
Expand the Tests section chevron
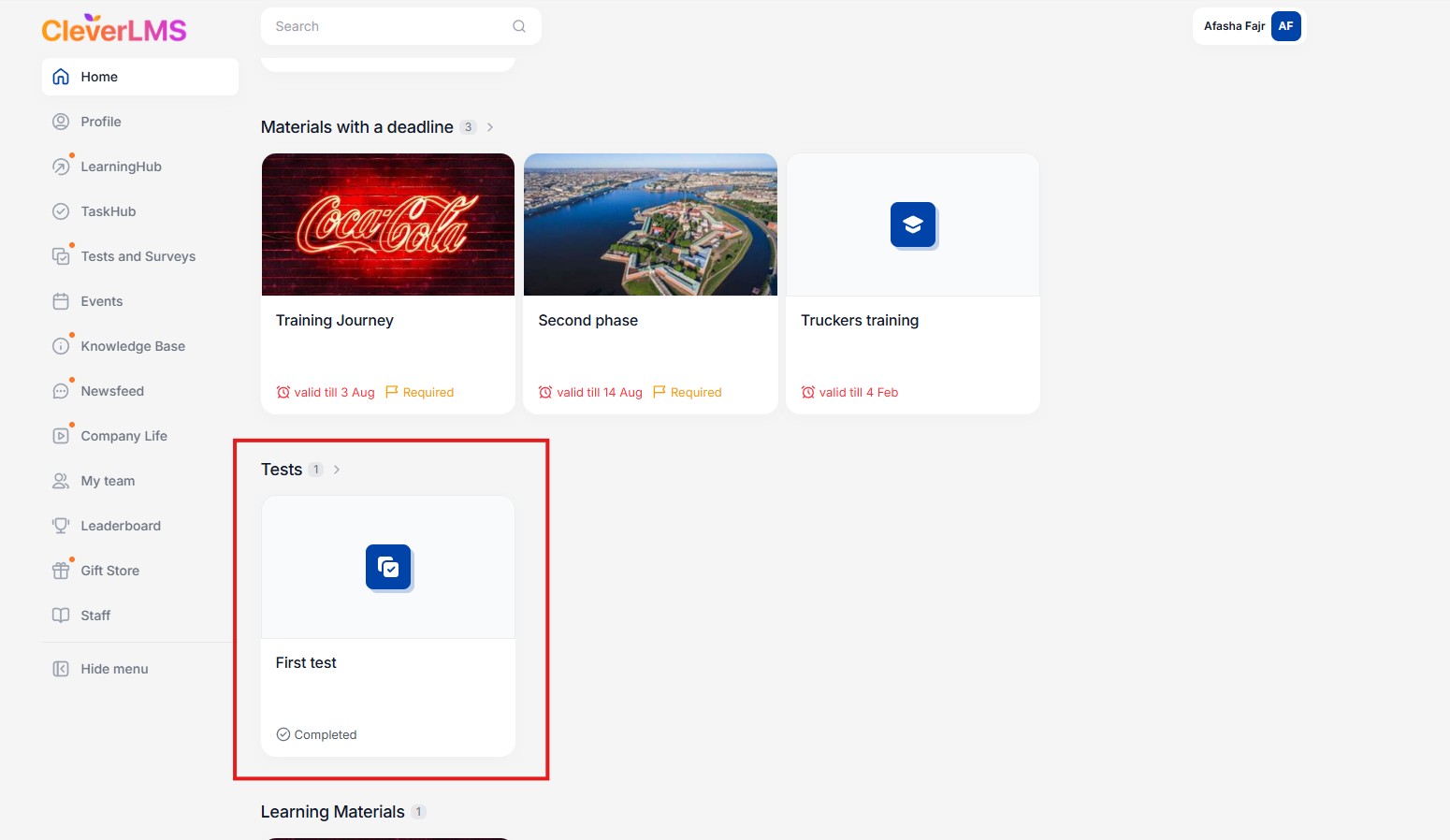tap(337, 470)
